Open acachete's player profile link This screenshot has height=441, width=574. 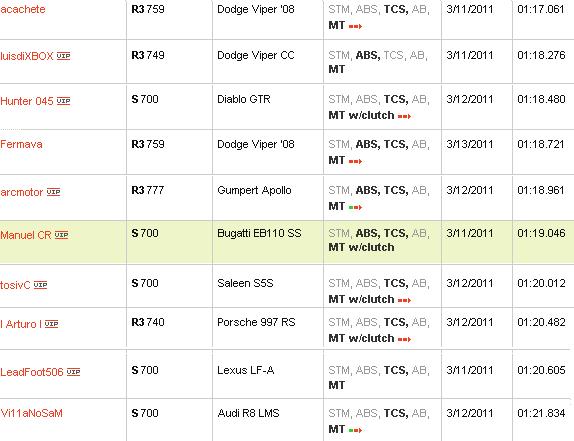[23, 9]
